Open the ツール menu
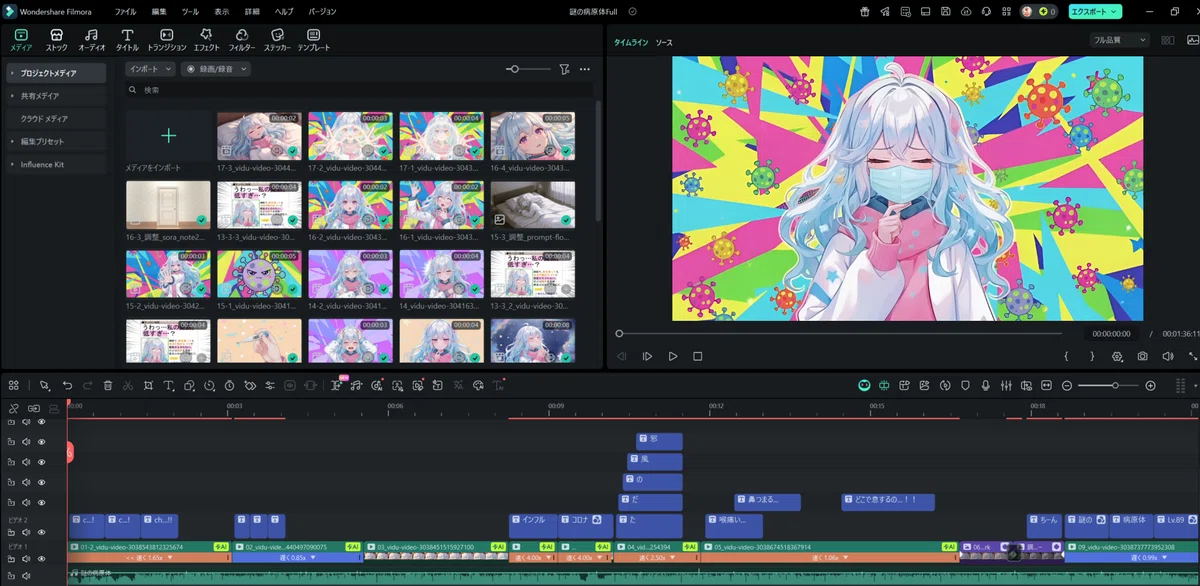1200x586 pixels. click(190, 11)
